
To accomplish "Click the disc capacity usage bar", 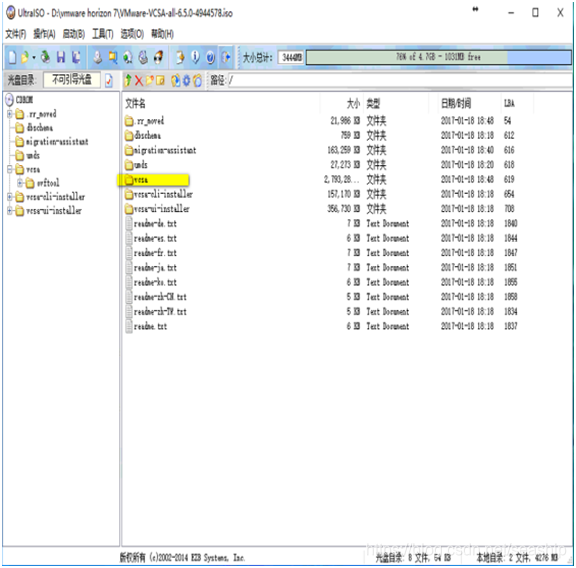I will (x=439, y=57).
